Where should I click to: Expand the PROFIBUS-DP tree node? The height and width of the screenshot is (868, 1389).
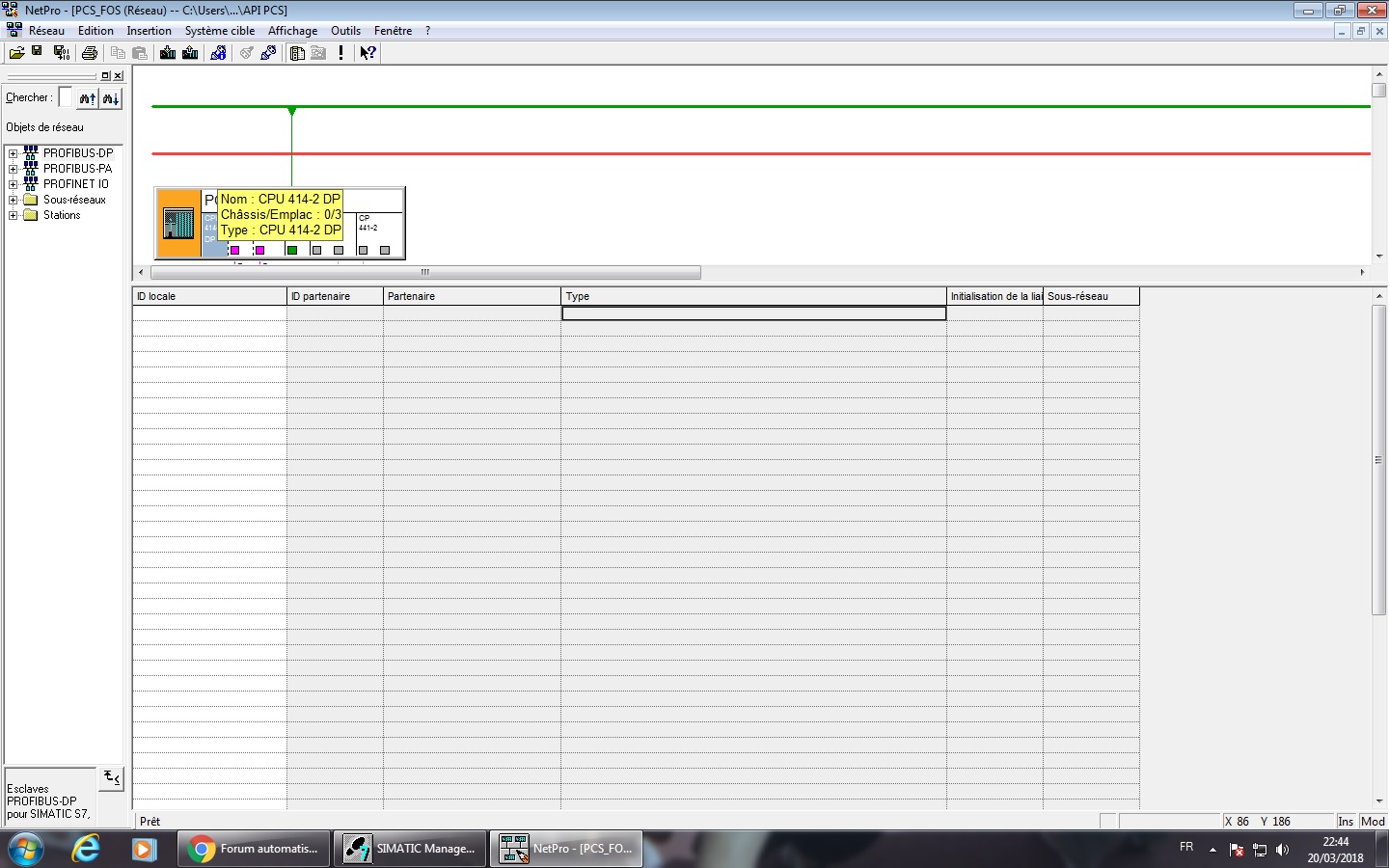tap(14, 153)
